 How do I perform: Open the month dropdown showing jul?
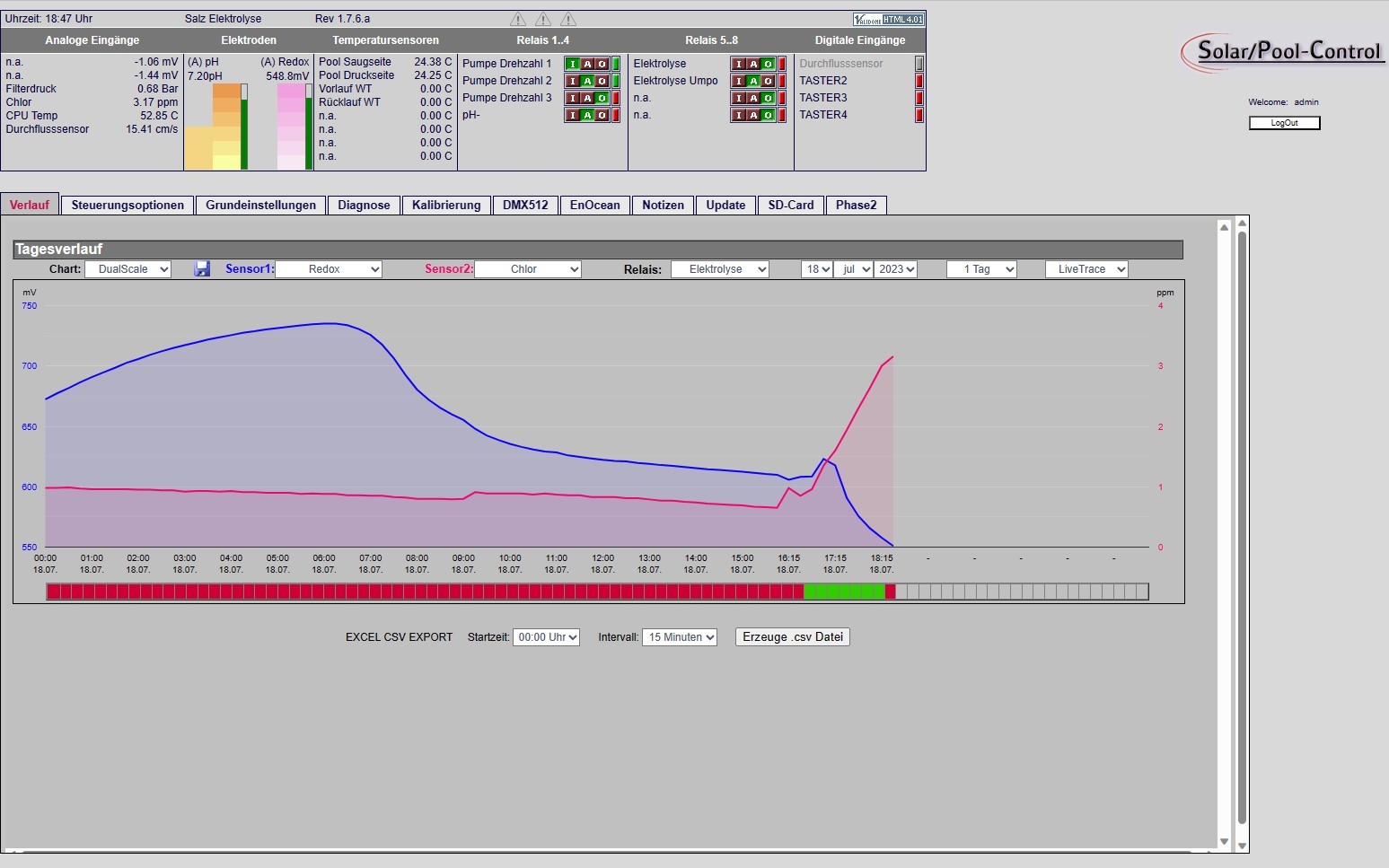click(853, 269)
